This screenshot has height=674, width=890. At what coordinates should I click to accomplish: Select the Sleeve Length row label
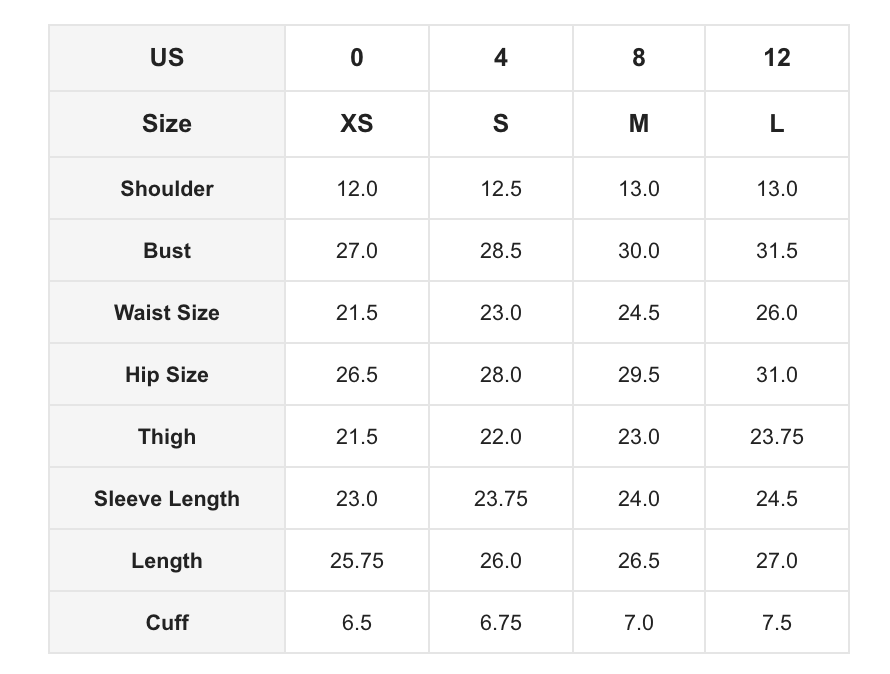pos(167,499)
